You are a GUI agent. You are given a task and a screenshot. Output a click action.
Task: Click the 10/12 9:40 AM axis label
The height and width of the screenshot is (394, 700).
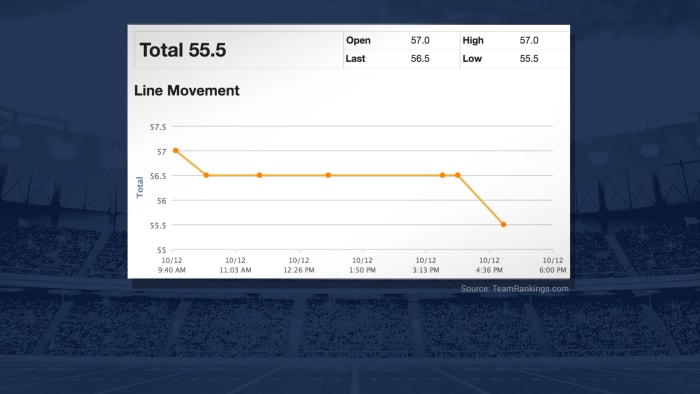click(171, 265)
